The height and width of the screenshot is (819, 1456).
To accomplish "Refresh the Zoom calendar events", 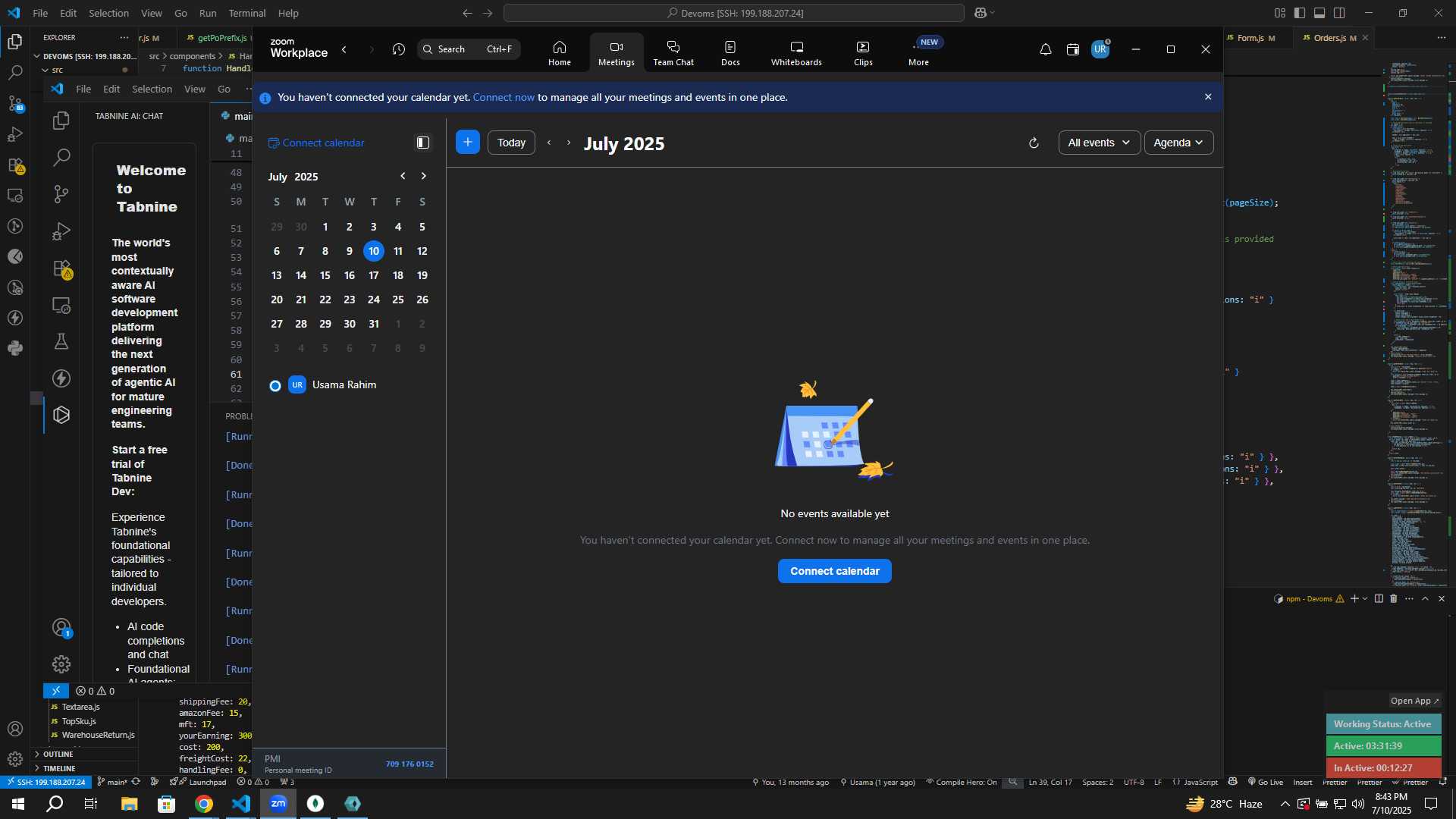I will pyautogui.click(x=1033, y=143).
